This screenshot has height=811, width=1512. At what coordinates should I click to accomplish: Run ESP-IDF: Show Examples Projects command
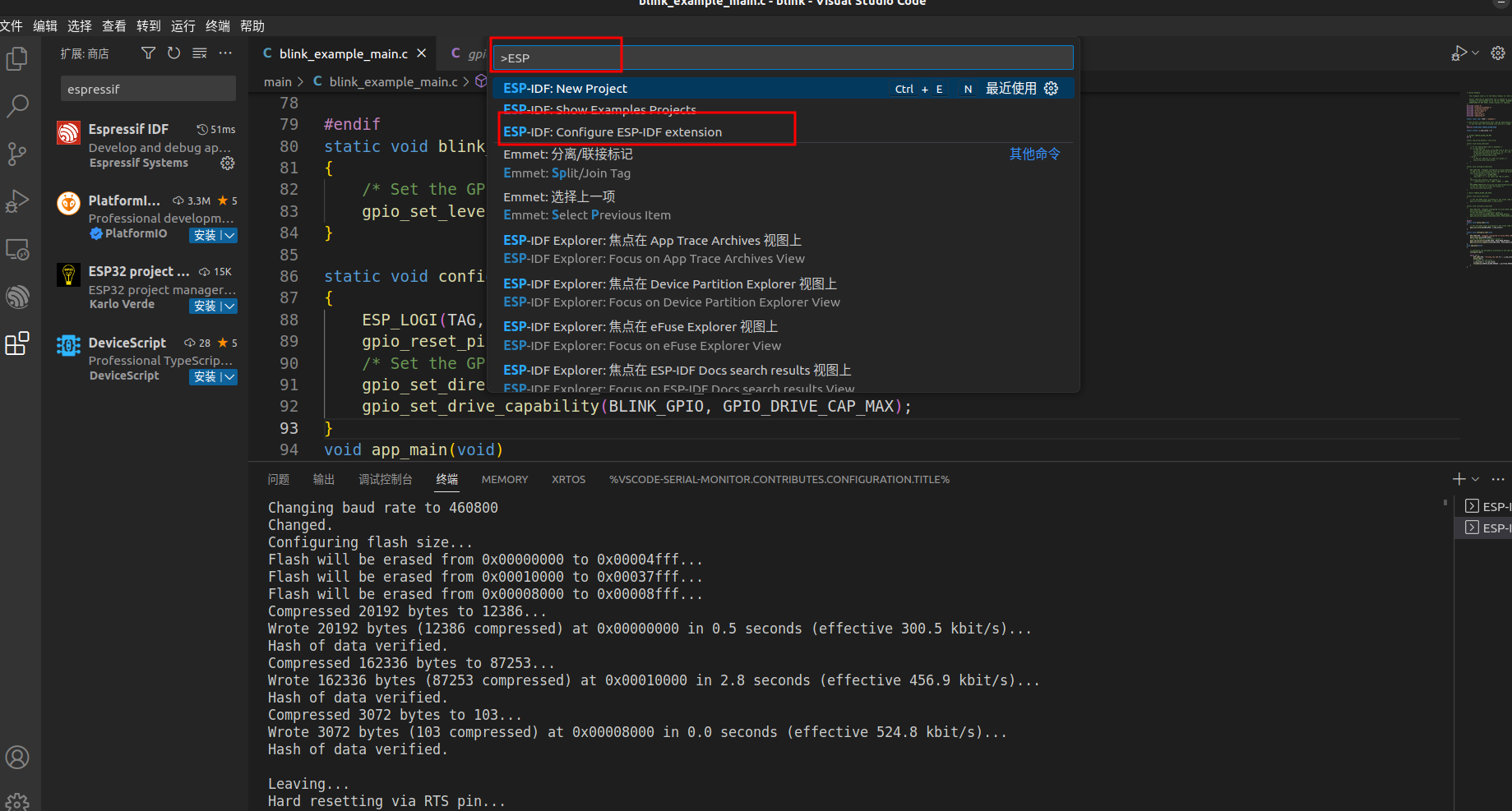784,110
